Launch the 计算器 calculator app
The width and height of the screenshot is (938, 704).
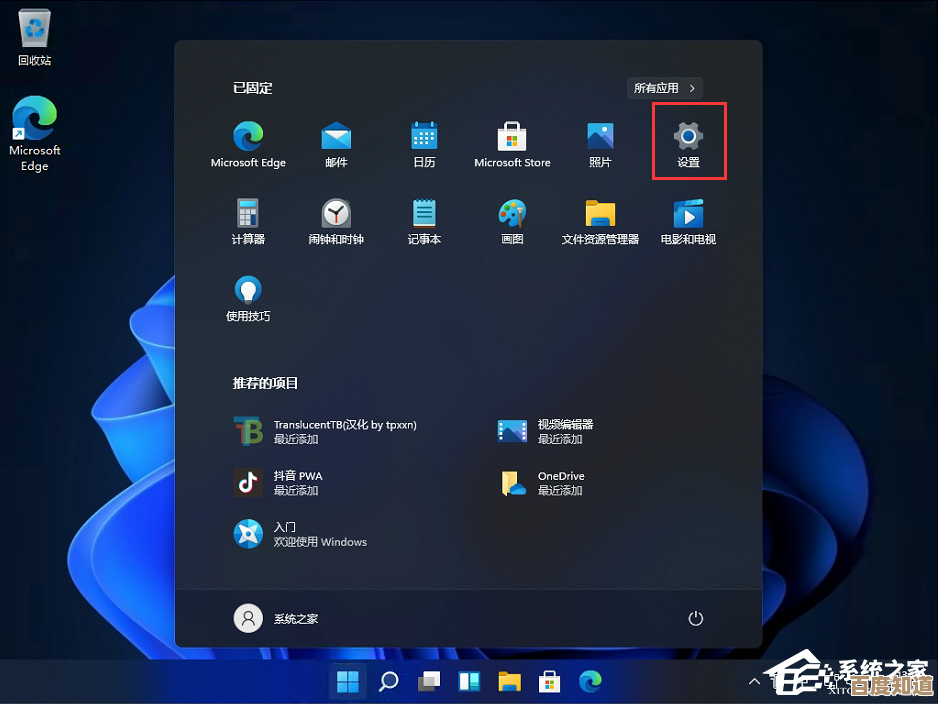(x=248, y=221)
